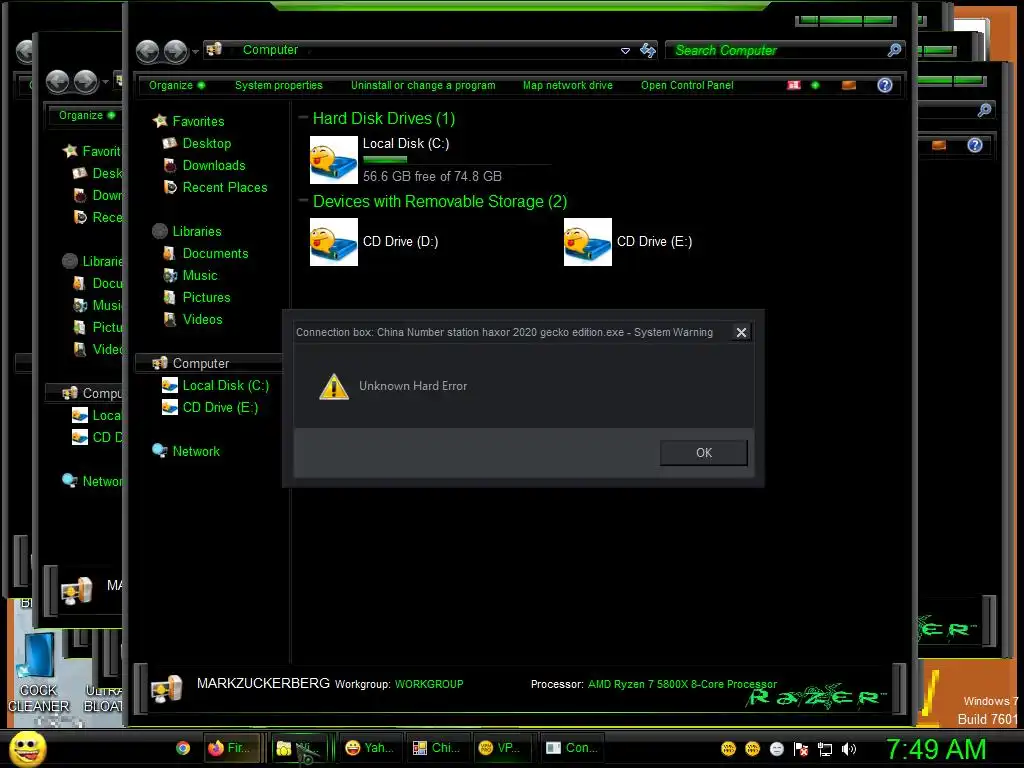Toggle the preview pane in the background window
The height and width of the screenshot is (768, 1024).
pyautogui.click(x=939, y=145)
